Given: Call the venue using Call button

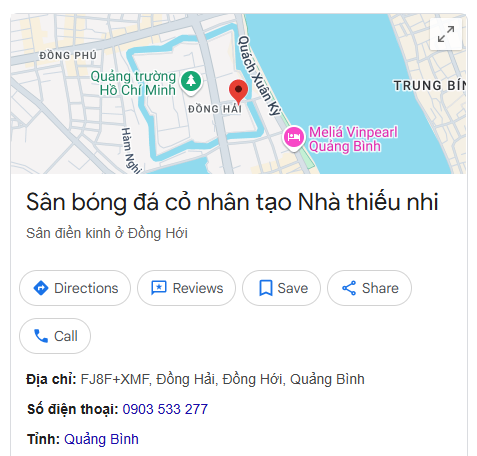Looking at the screenshot, I should point(55,336).
